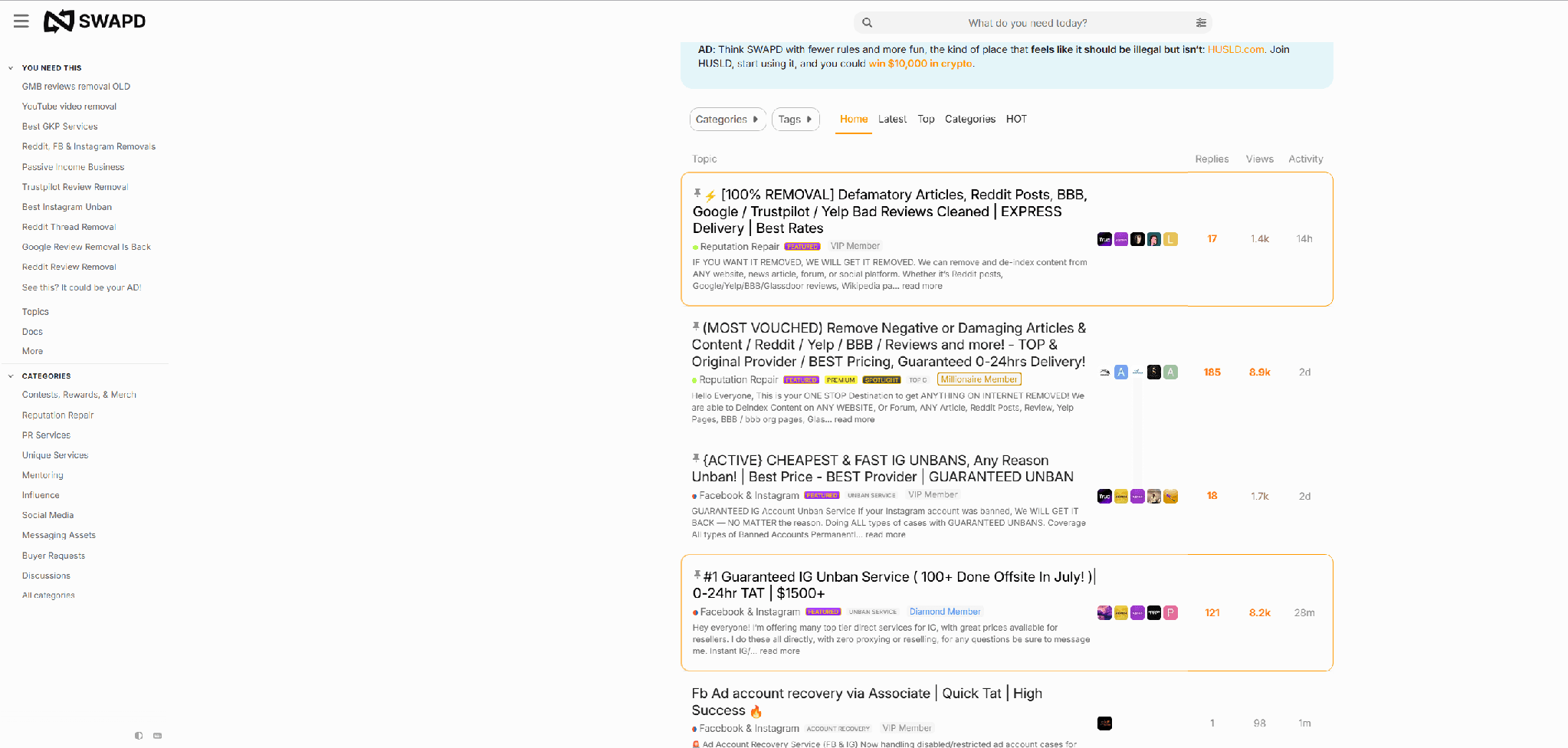Click poster avatar in Fb Ad account recovery row
This screenshot has height=748, width=1568.
point(1104,723)
